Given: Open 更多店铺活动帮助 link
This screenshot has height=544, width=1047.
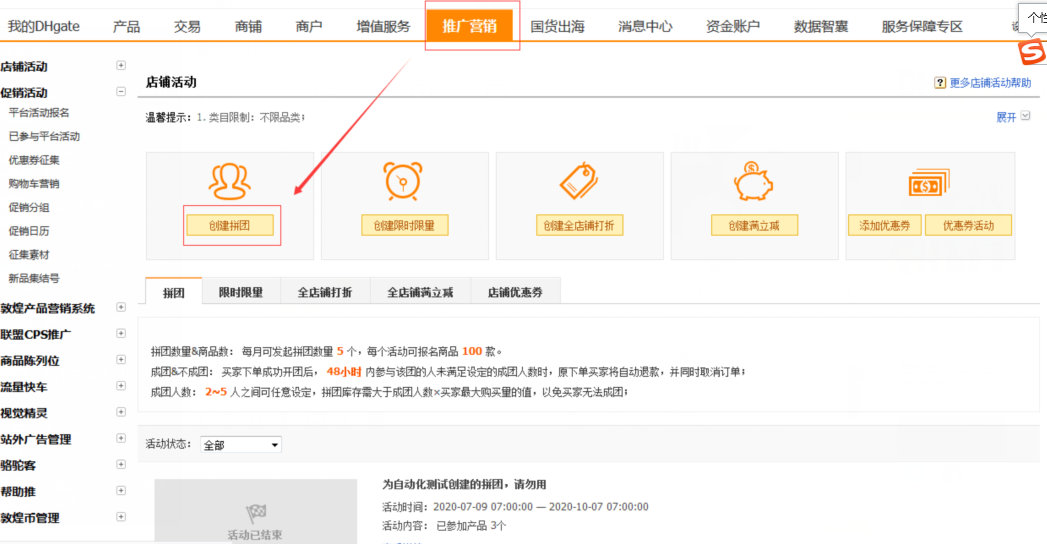Looking at the screenshot, I should (990, 83).
